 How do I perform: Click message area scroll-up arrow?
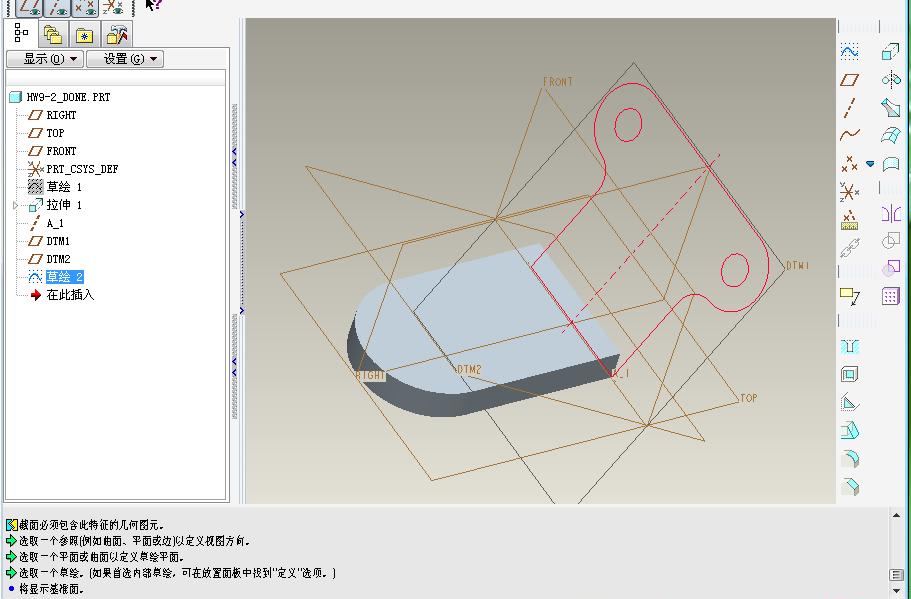click(896, 516)
